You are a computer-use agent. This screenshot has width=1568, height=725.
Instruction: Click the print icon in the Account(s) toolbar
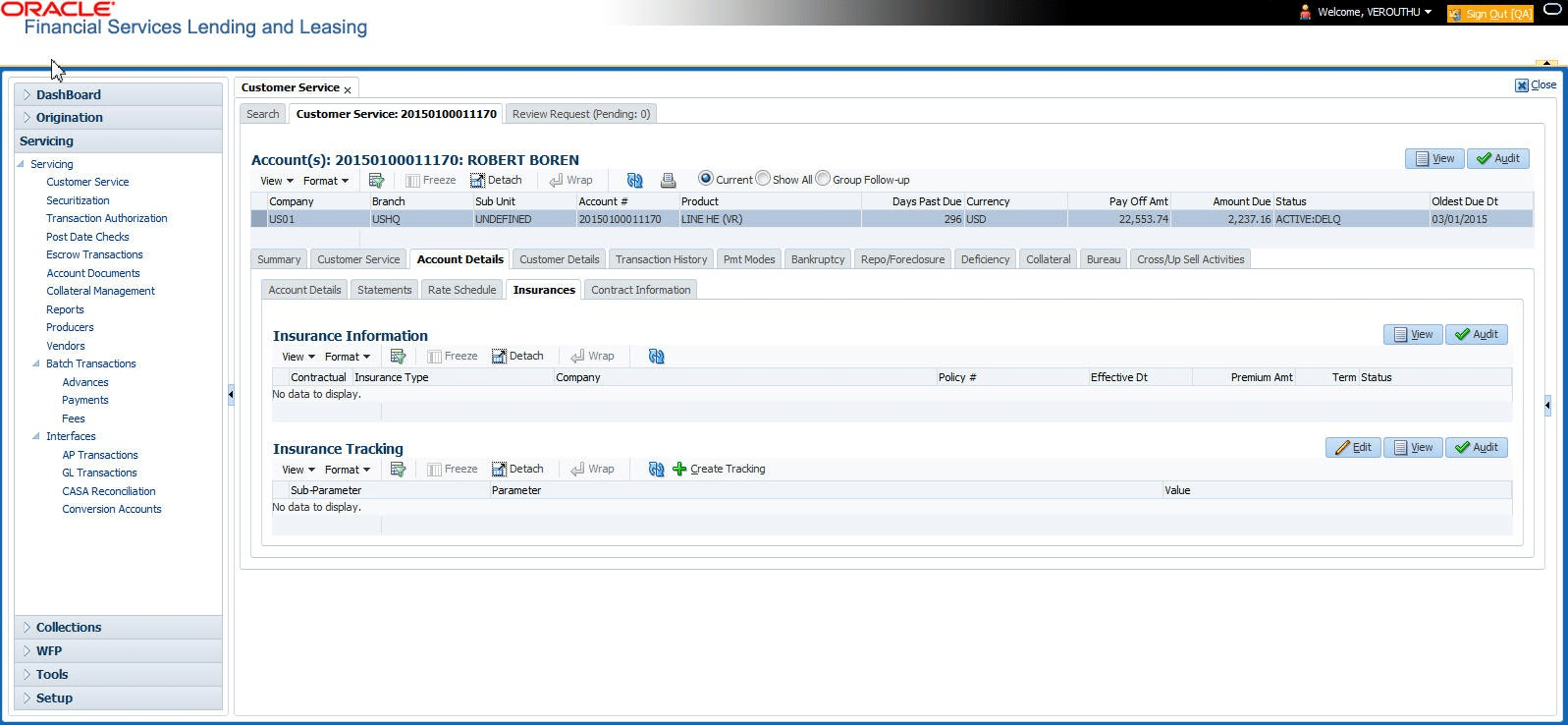pos(669,181)
